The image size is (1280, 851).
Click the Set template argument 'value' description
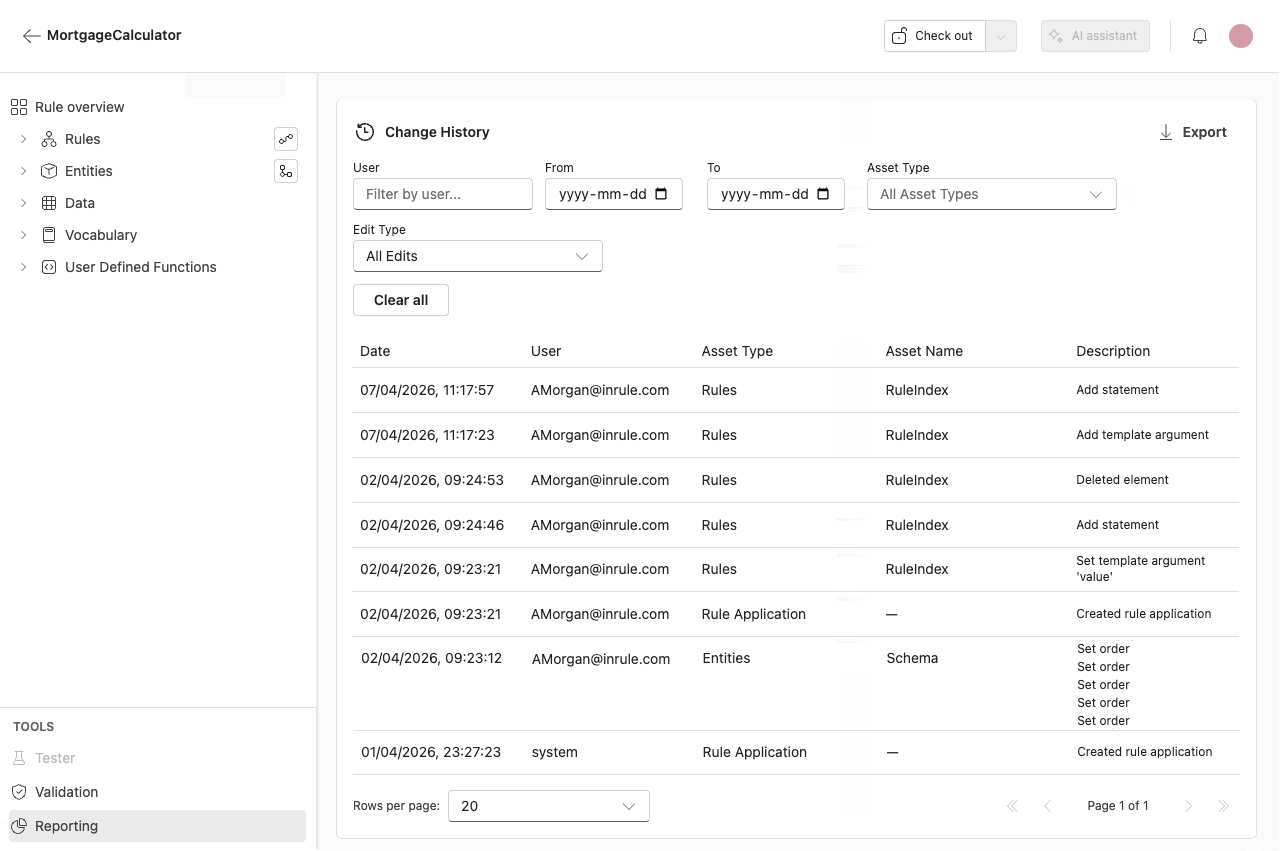[x=1141, y=569]
